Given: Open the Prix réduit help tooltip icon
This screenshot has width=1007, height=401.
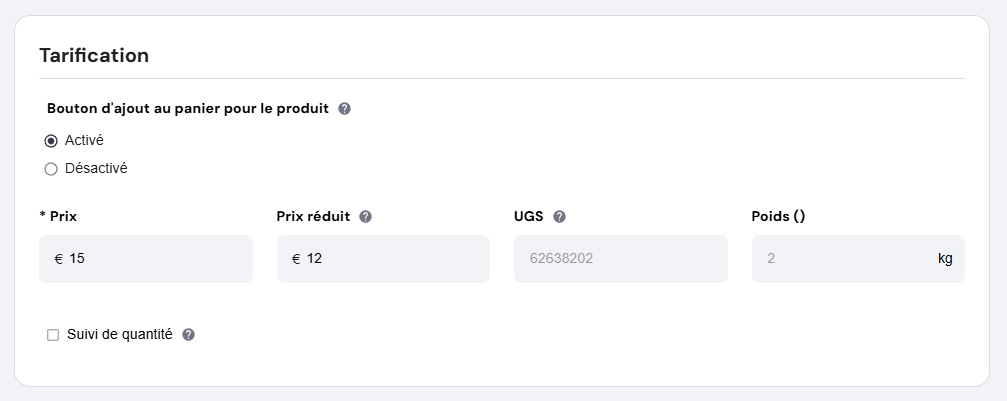Looking at the screenshot, I should (x=366, y=216).
